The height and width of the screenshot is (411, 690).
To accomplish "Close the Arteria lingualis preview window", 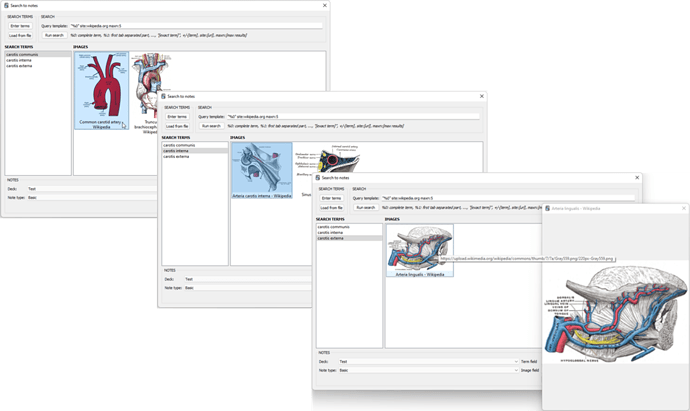I will click(683, 208).
